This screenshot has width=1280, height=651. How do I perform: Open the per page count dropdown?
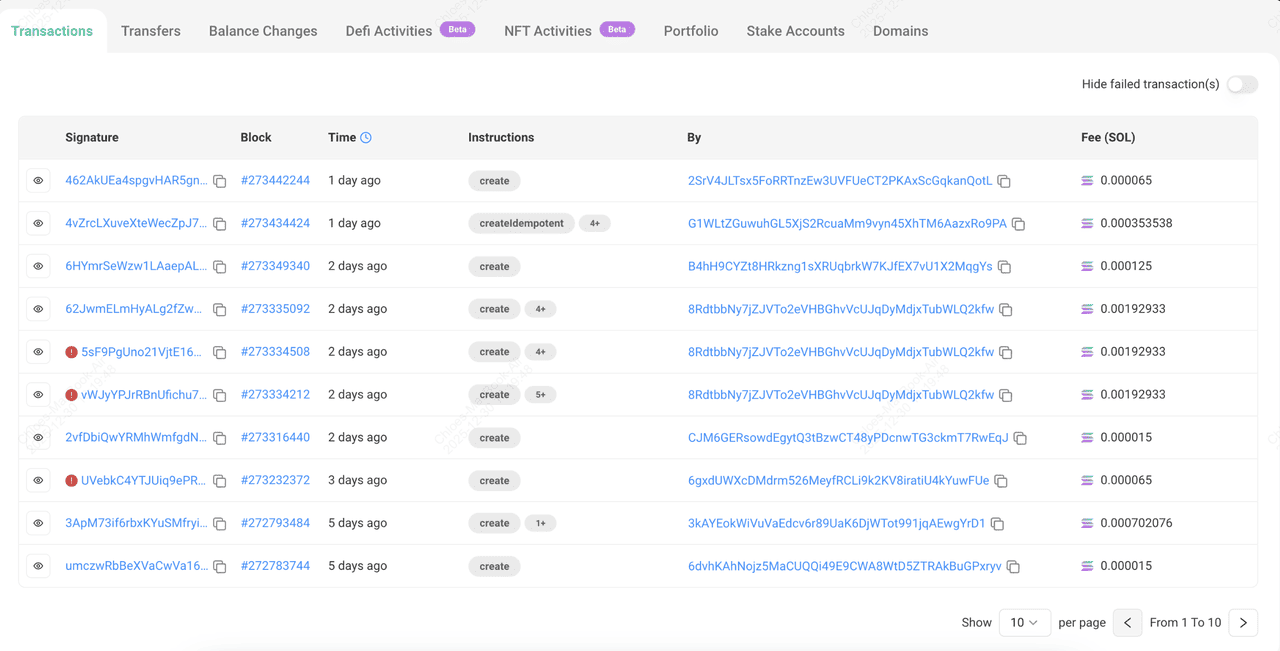[1024, 622]
